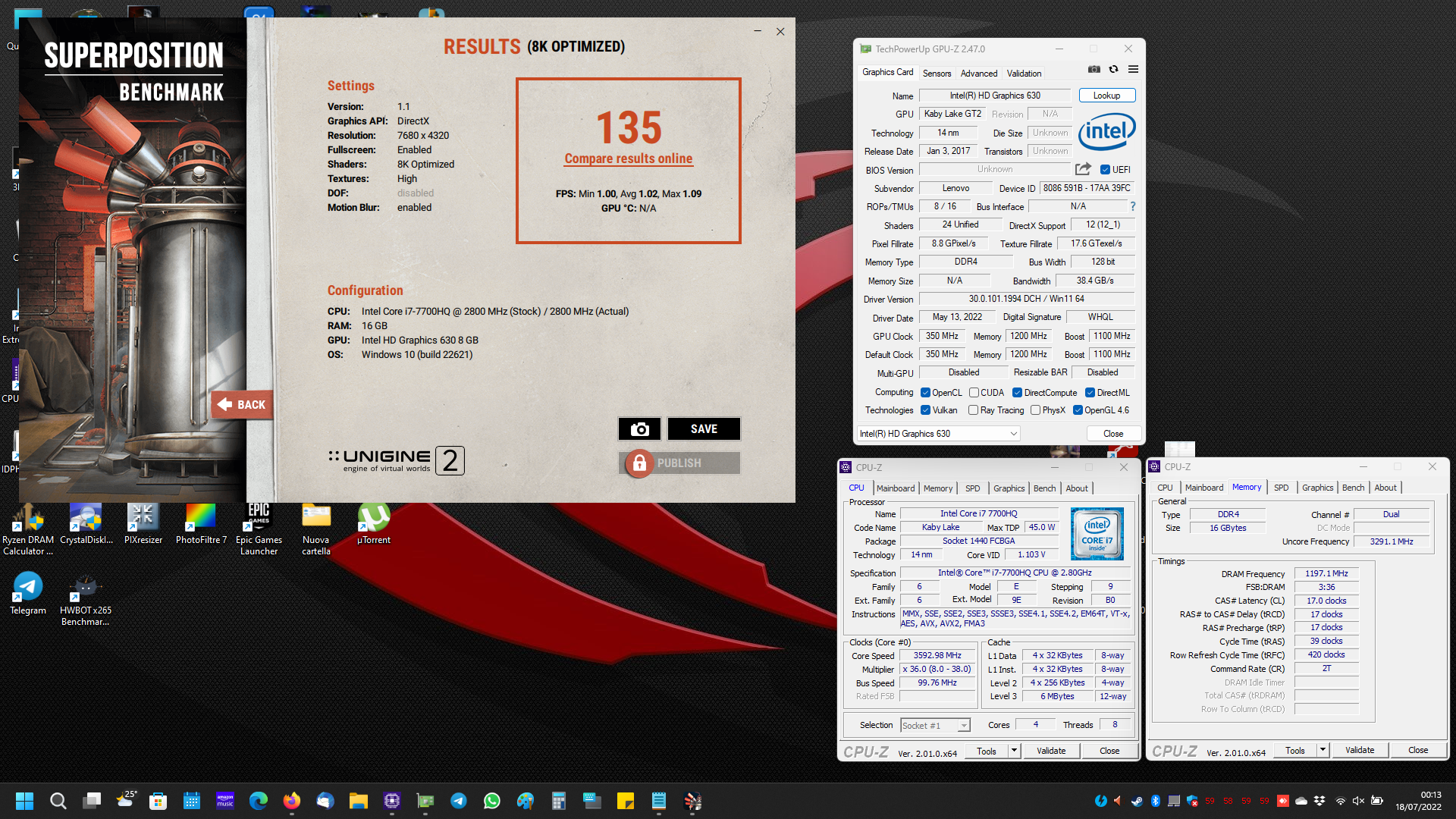Viewport: 1456px width, 819px height.
Task: Open the Ryzen DRAM Calculator desktop shortcut
Action: click(x=28, y=529)
